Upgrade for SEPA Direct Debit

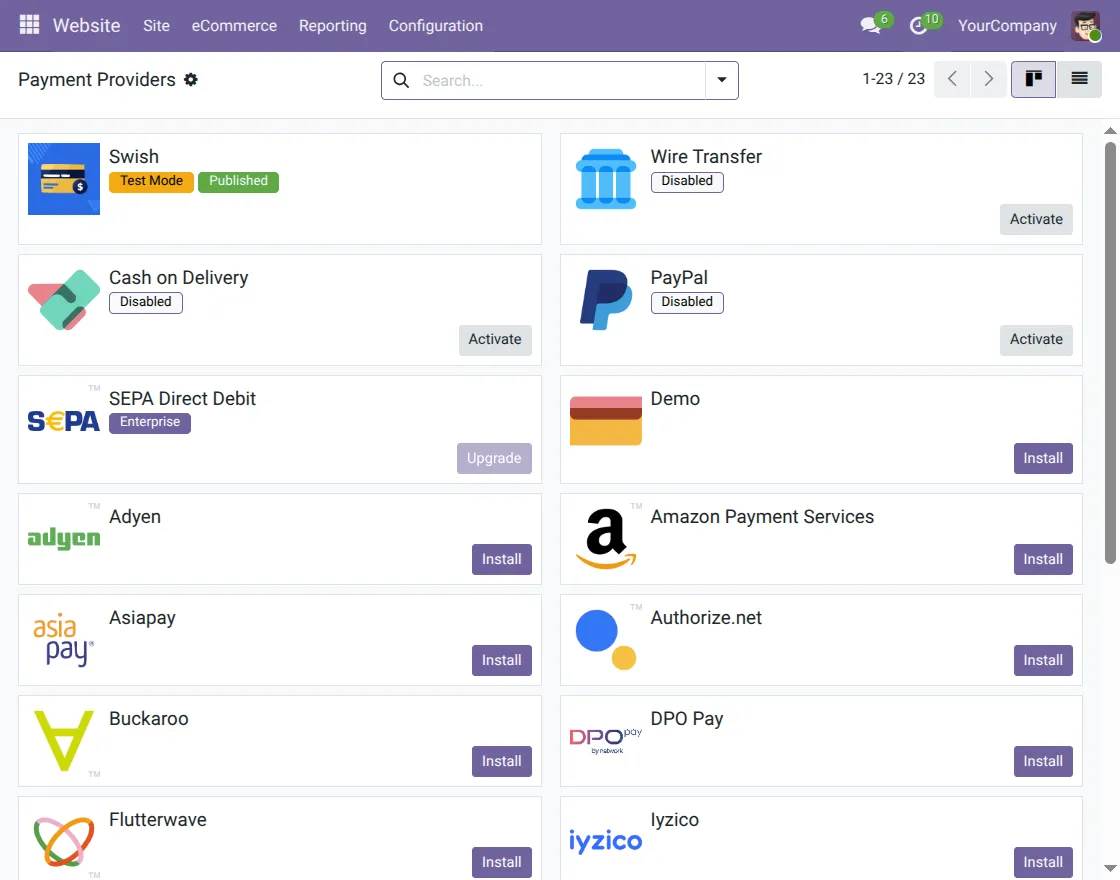pyautogui.click(x=494, y=459)
